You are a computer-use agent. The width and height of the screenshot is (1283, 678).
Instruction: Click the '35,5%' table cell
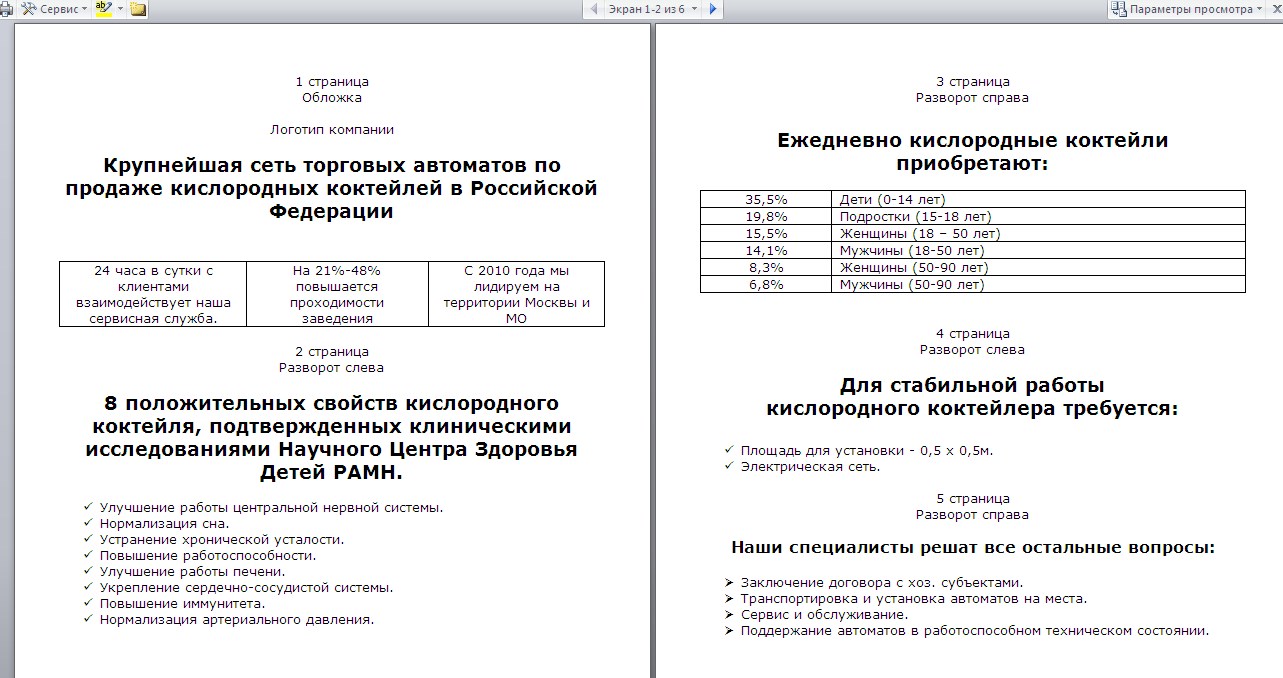766,199
